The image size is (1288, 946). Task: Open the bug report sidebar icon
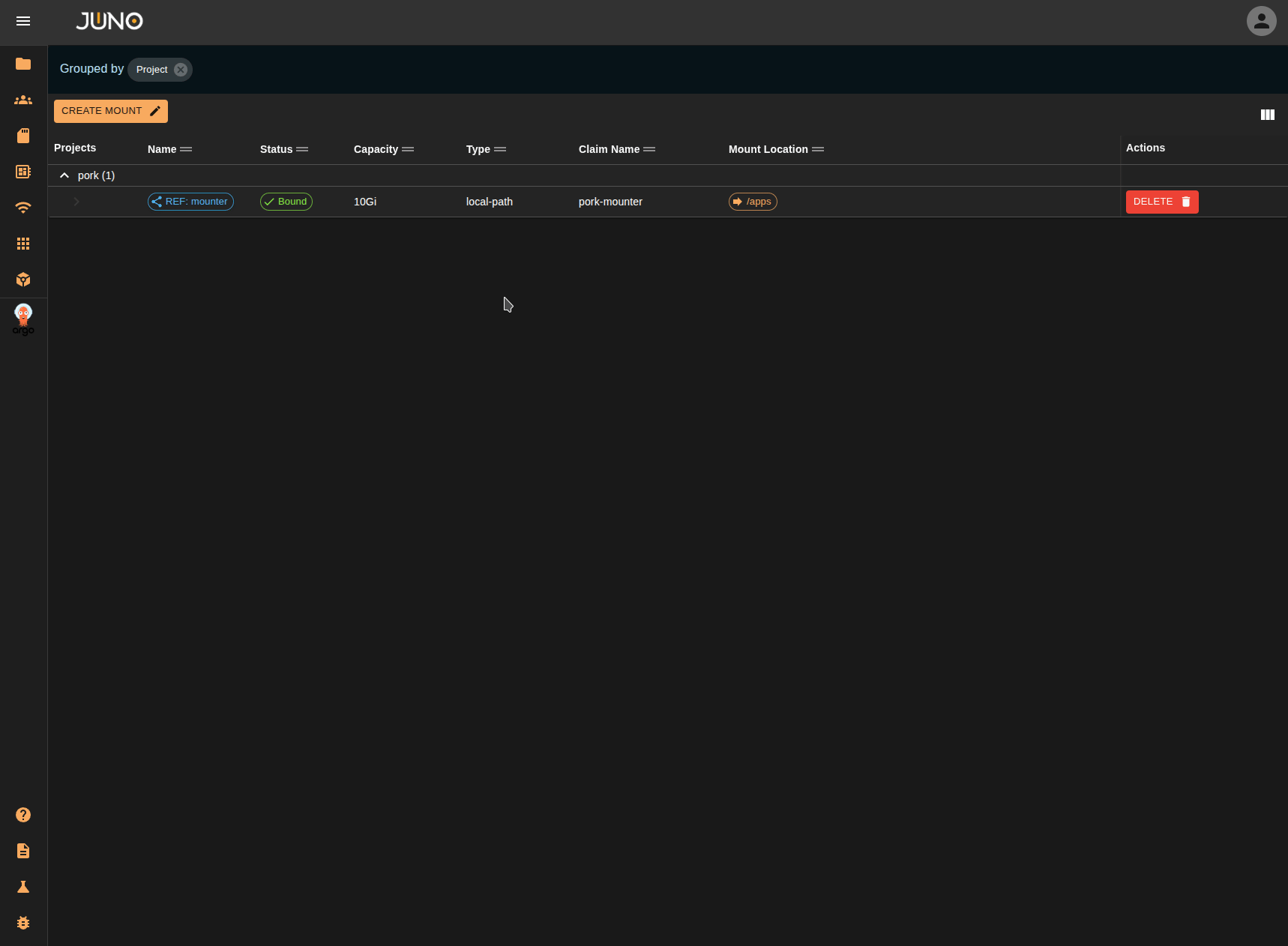(23, 923)
